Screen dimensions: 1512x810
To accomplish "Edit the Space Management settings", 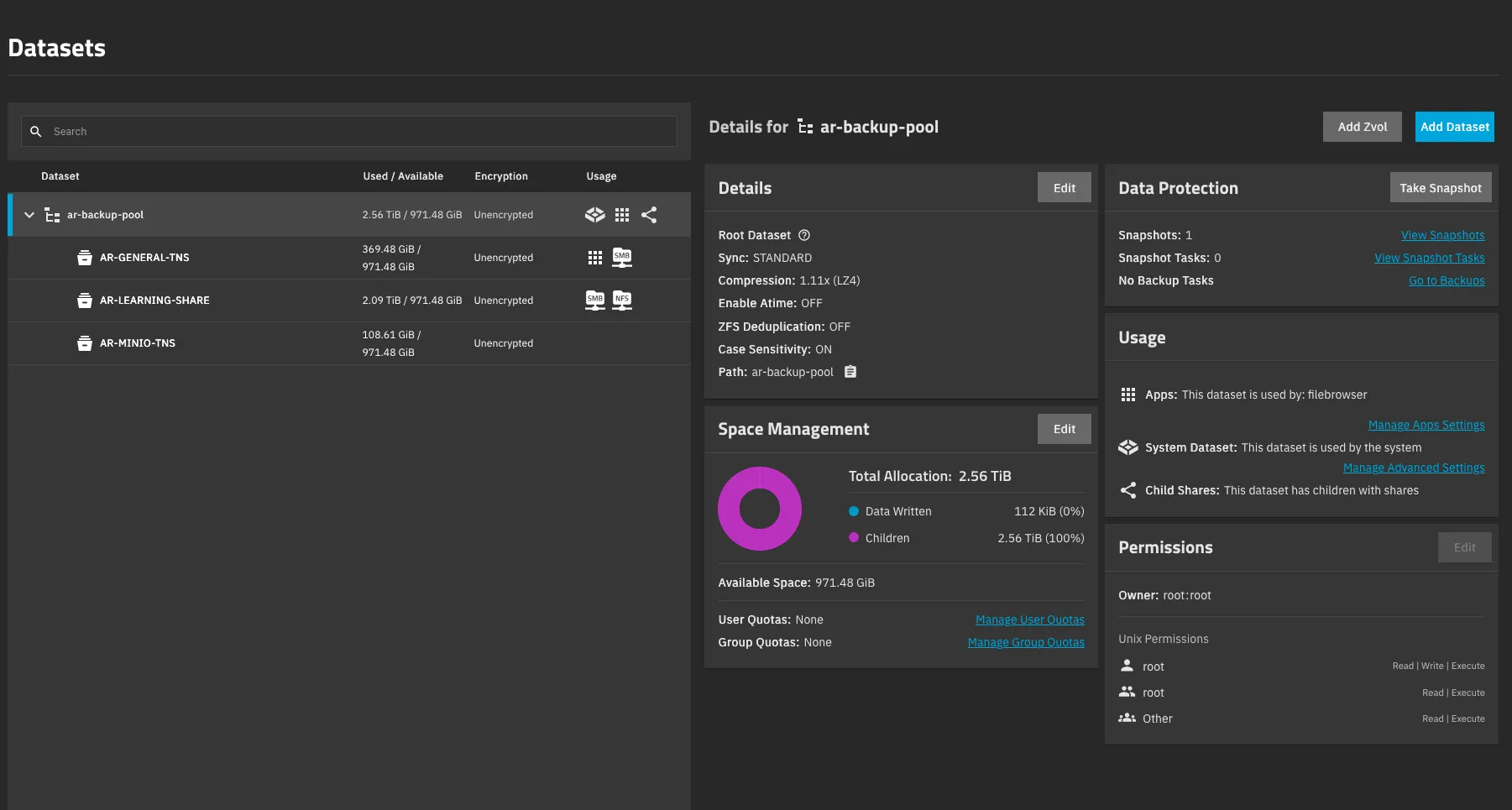I will 1064,429.
